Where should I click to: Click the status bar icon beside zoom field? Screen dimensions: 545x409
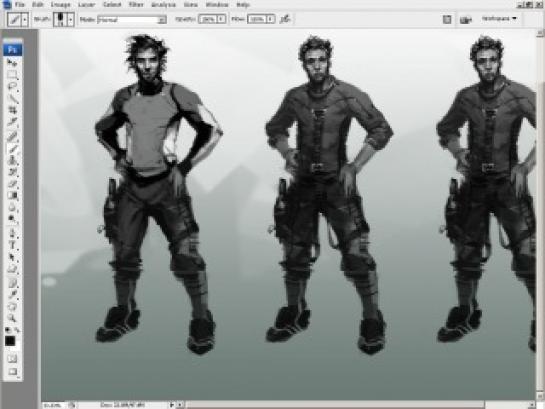click(72, 405)
